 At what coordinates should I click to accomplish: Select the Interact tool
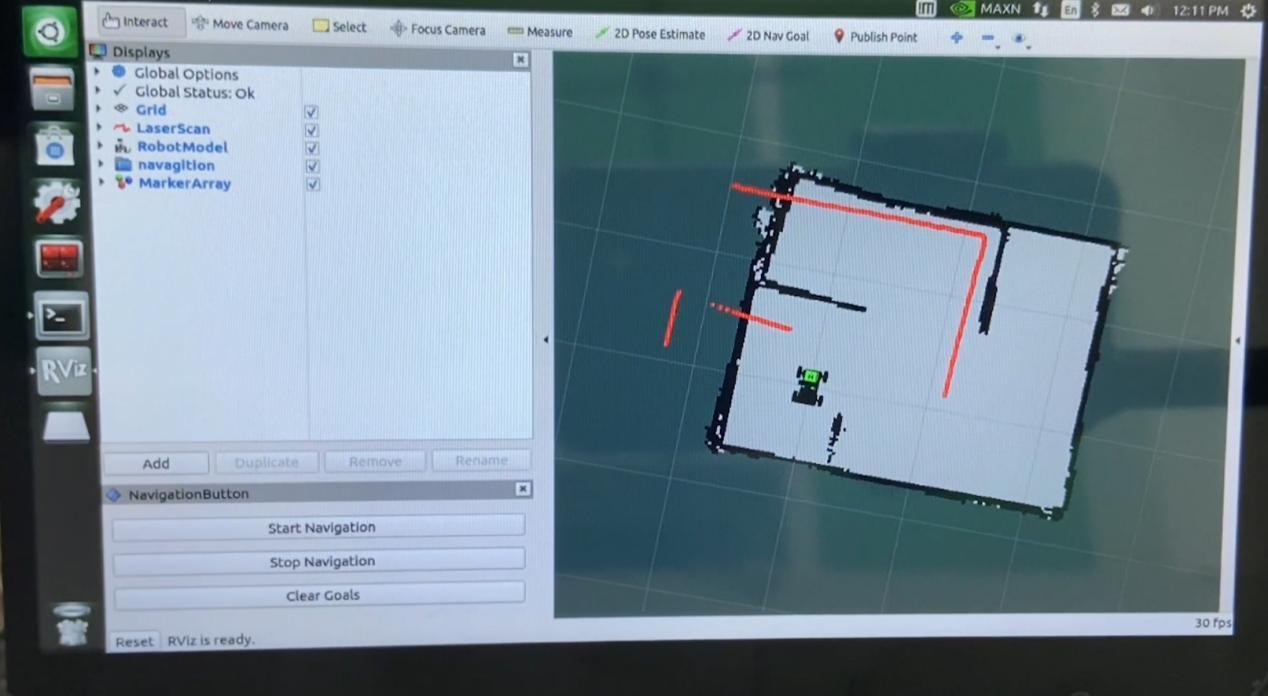(x=134, y=22)
